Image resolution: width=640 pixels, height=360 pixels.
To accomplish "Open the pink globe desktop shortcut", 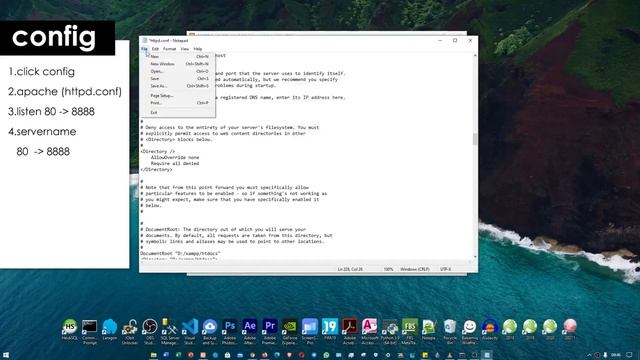I will coord(570,330).
